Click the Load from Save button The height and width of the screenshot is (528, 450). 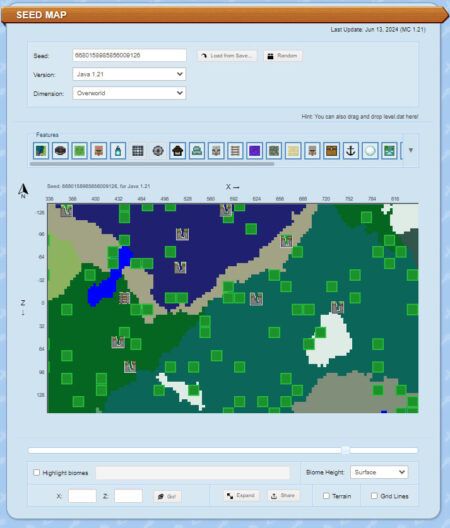(x=227, y=56)
